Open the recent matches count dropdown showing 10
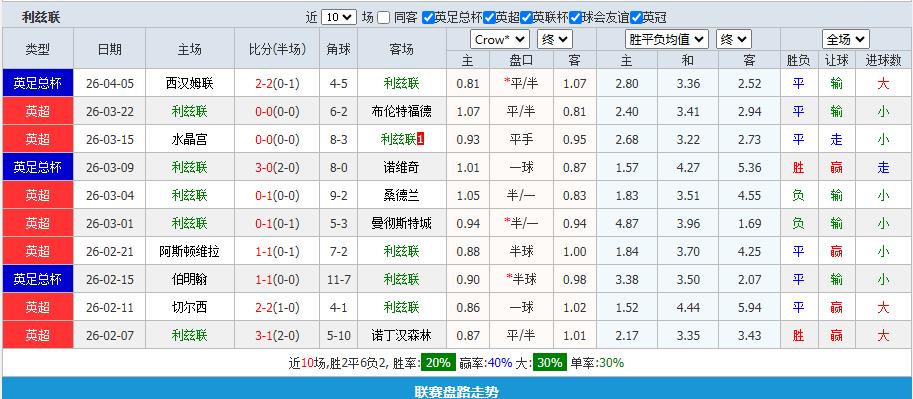This screenshot has width=913, height=399. pos(338,17)
